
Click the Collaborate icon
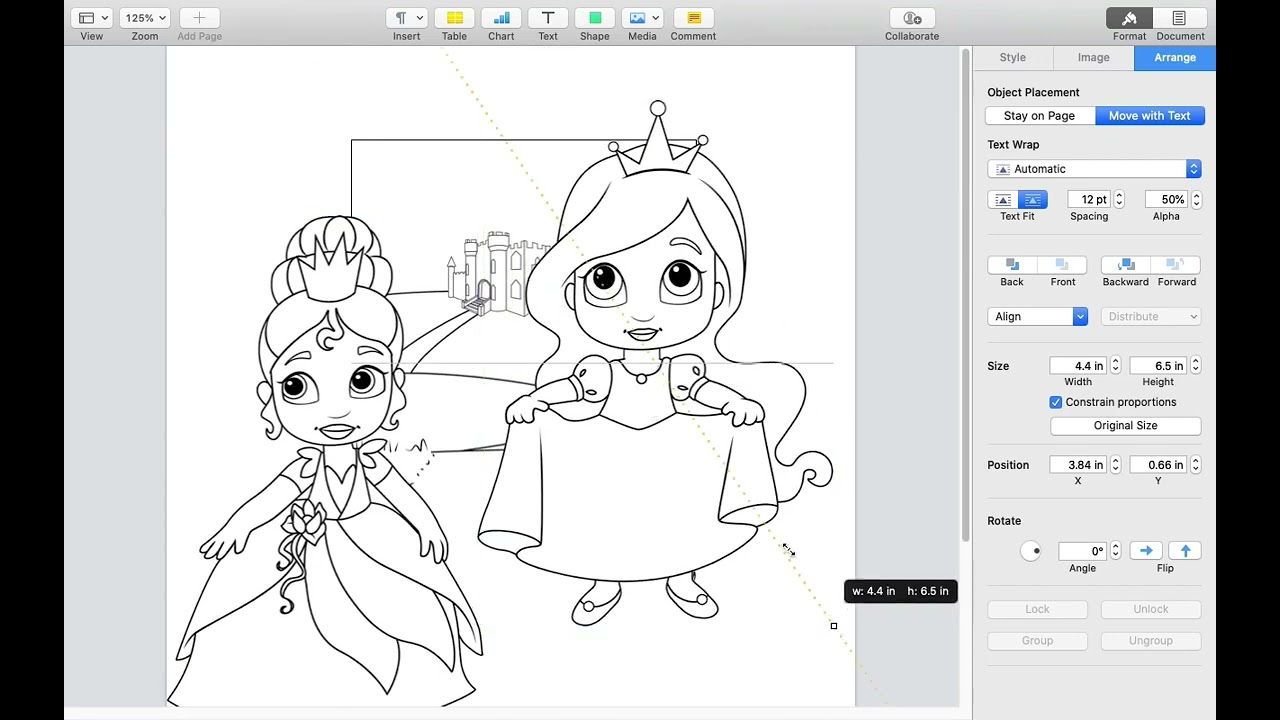point(912,18)
